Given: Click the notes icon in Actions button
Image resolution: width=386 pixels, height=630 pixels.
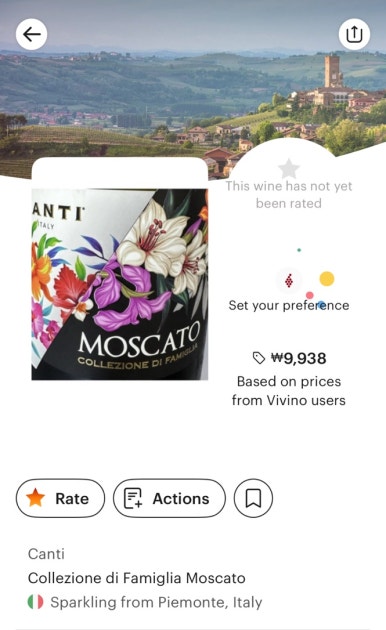Looking at the screenshot, I should click(x=133, y=498).
